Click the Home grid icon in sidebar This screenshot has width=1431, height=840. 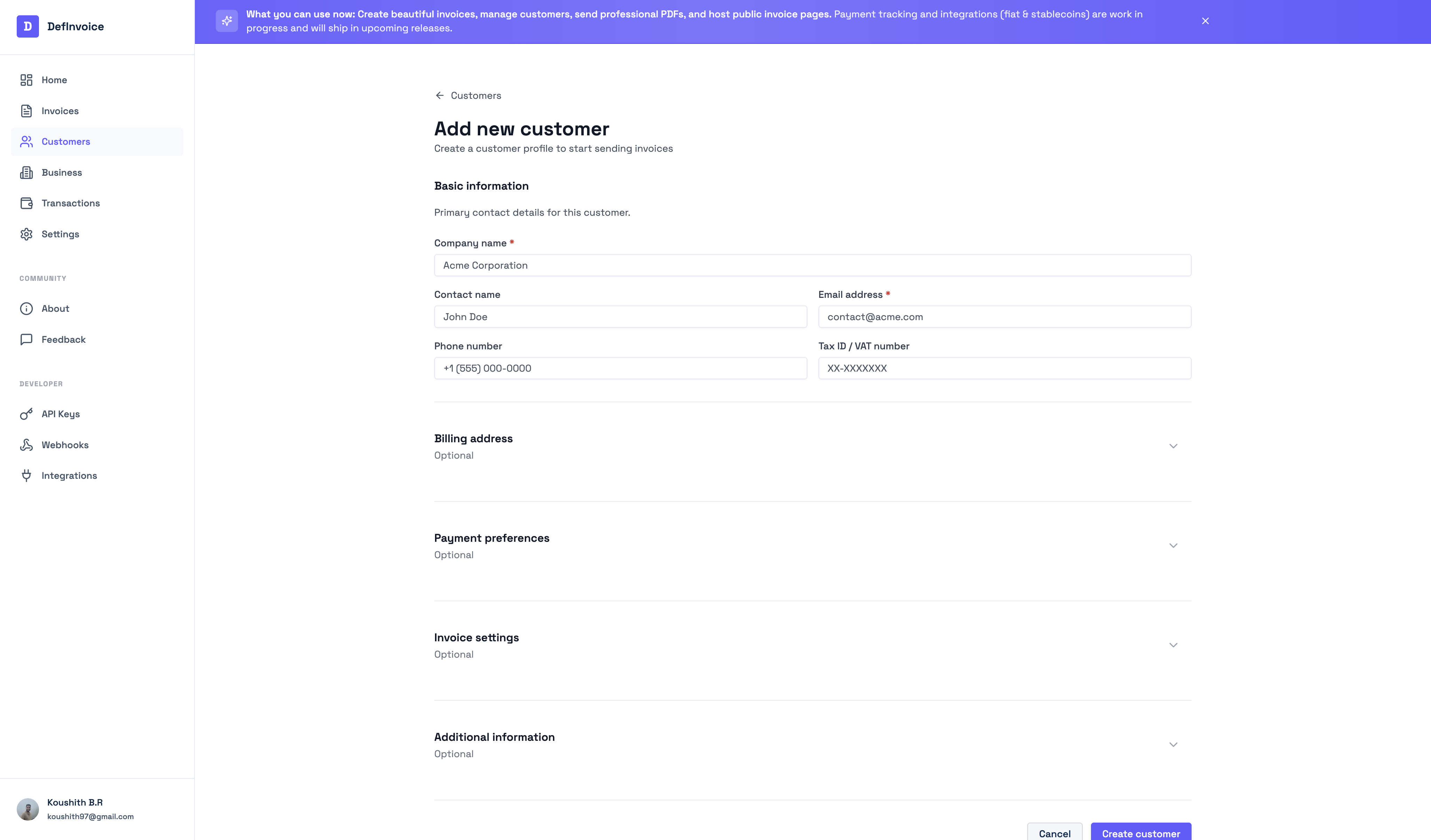coord(26,80)
